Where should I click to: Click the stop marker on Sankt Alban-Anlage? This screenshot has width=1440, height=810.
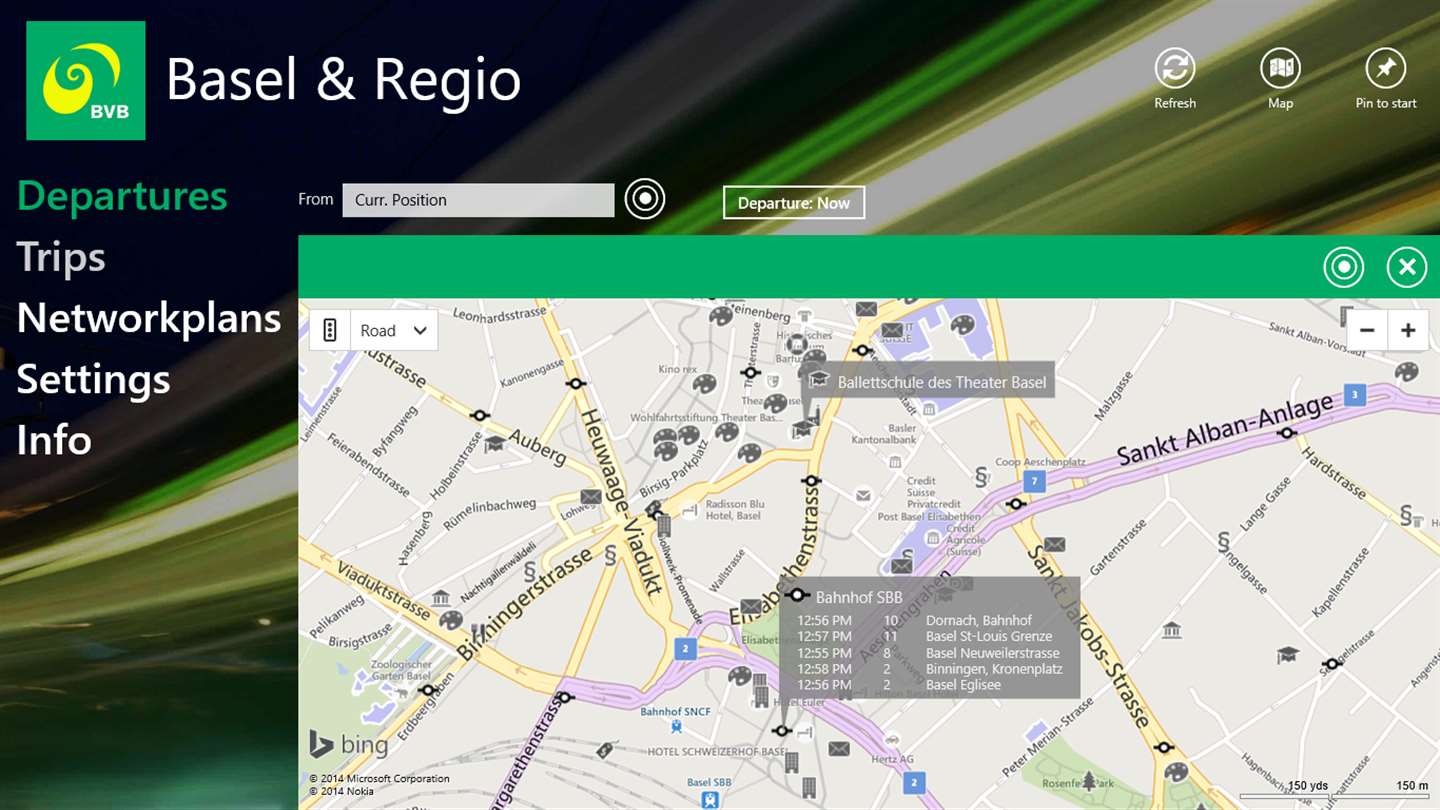(x=1288, y=433)
